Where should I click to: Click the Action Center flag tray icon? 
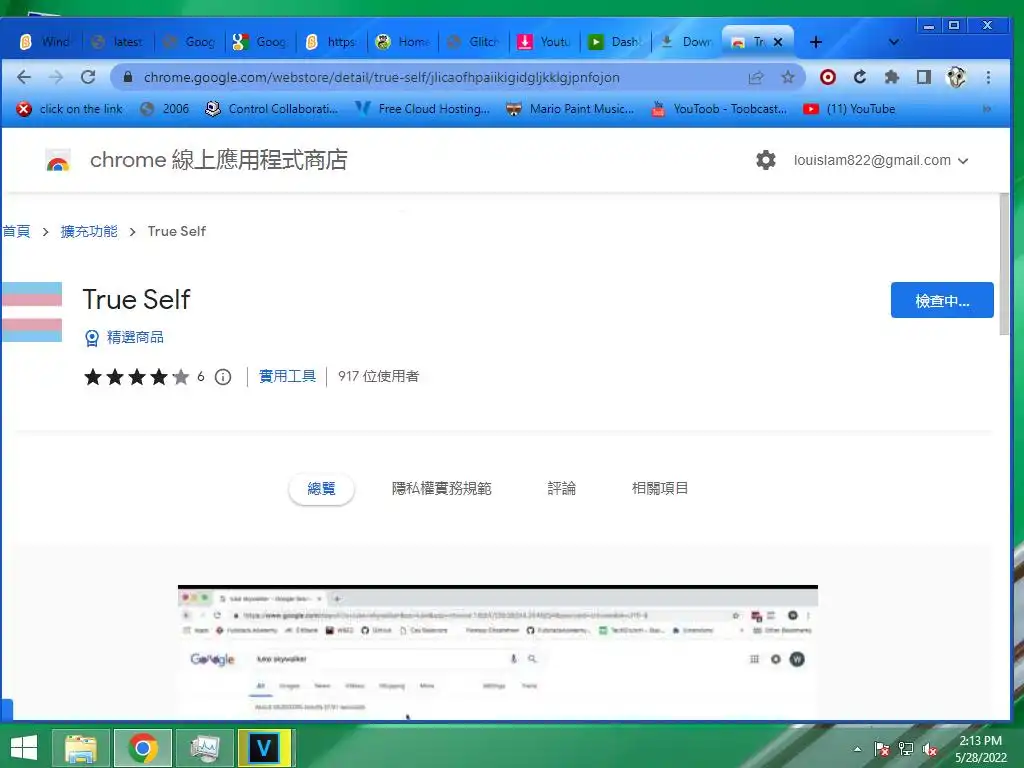click(882, 749)
